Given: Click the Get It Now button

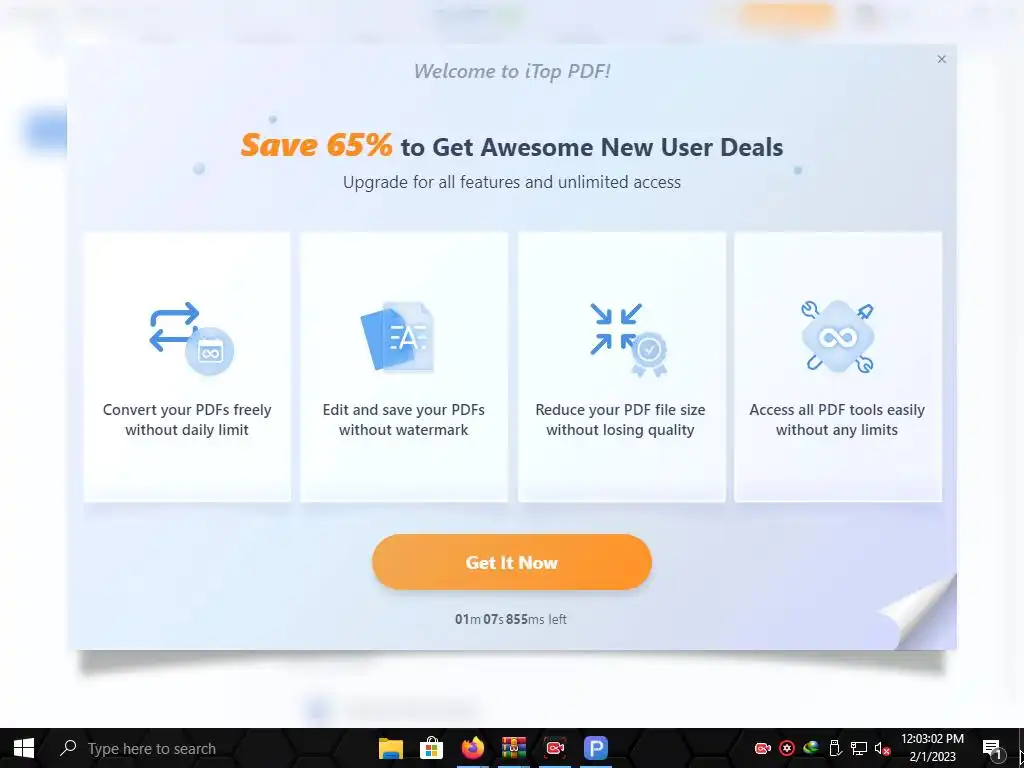Looking at the screenshot, I should point(511,562).
